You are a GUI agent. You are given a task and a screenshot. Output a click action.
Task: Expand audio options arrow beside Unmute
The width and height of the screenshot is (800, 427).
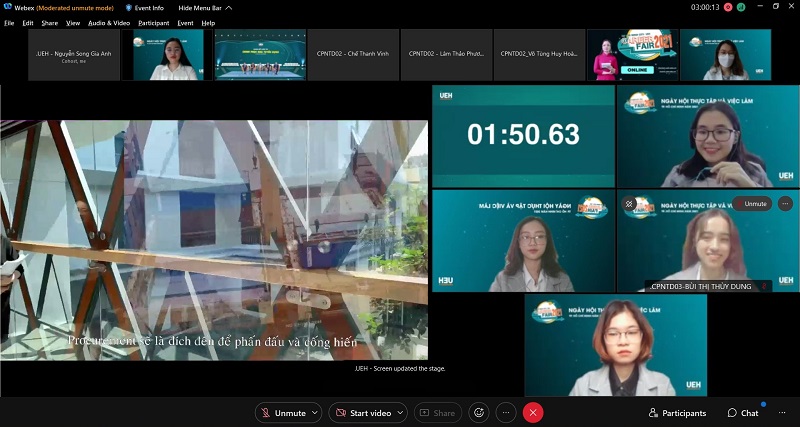[315, 413]
